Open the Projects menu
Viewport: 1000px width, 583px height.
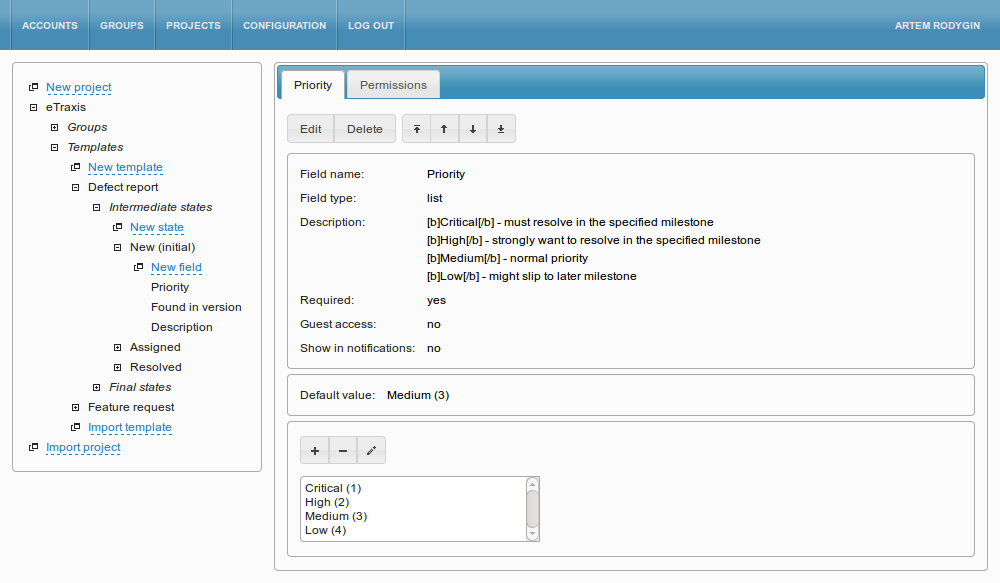tap(193, 26)
